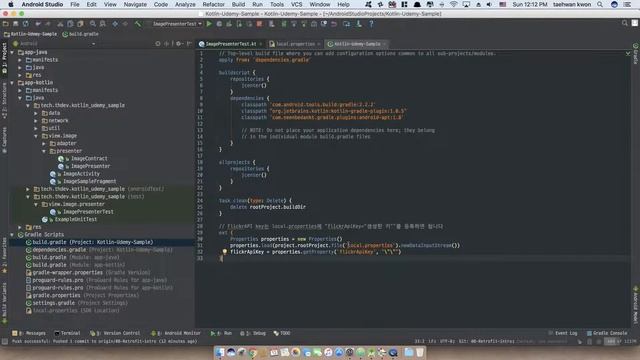Select ImageActivity in the project tree

pyautogui.click(x=81, y=174)
